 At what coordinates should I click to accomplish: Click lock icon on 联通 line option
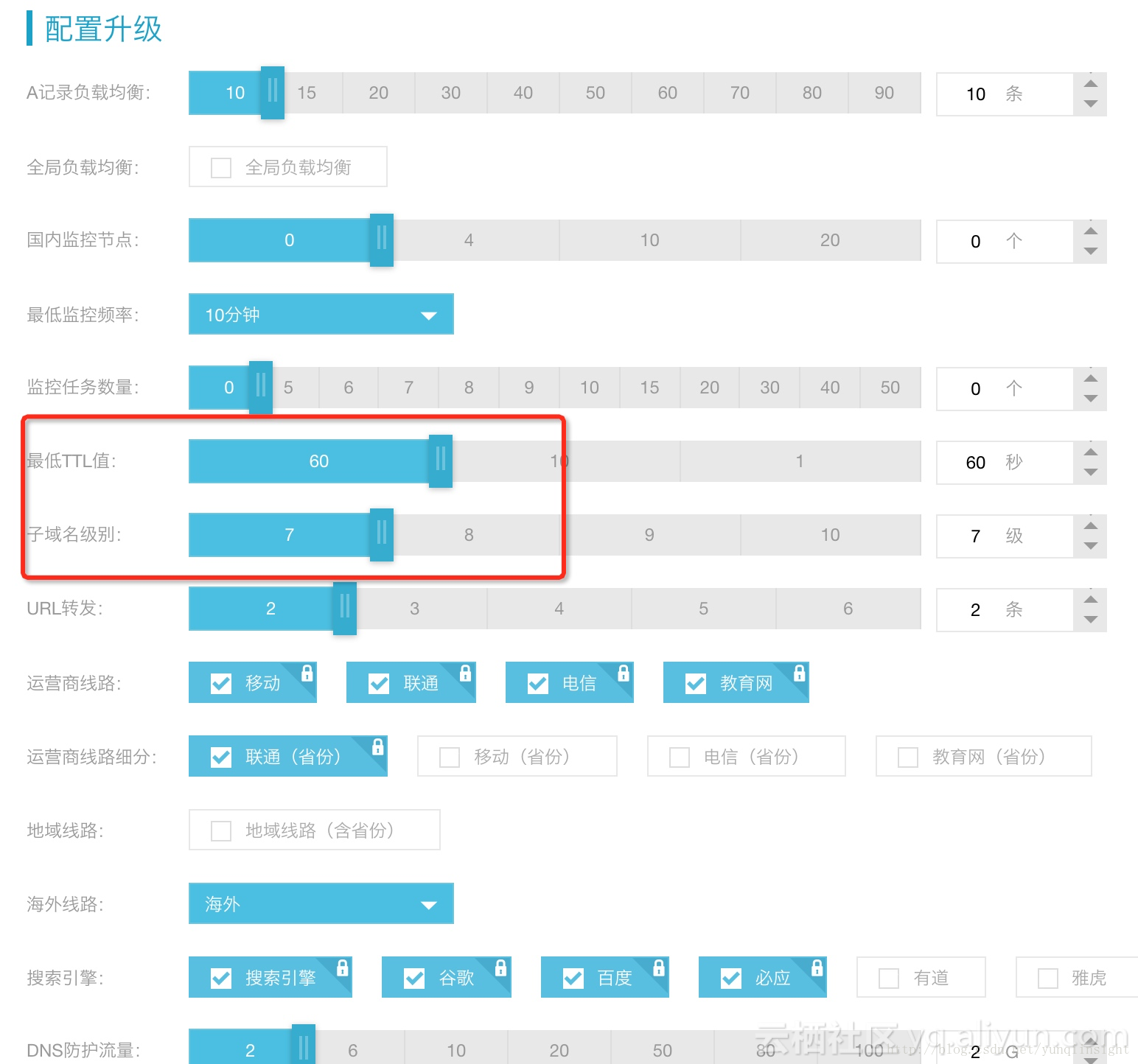tap(465, 673)
